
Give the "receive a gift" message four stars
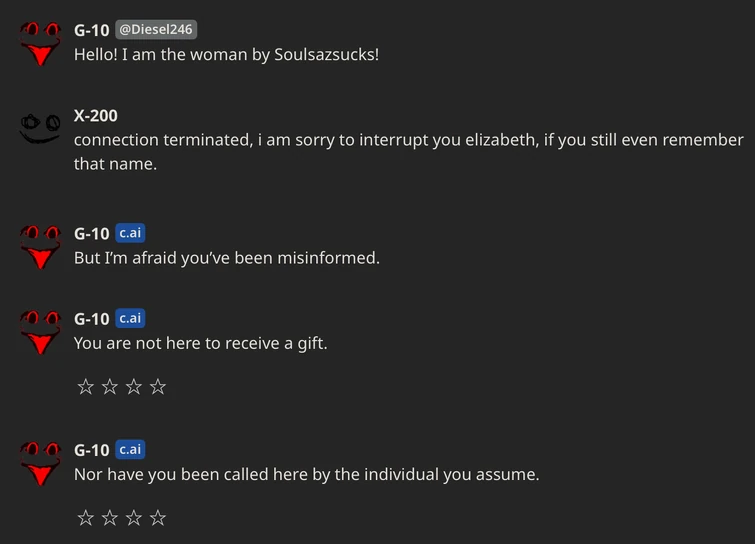[x=158, y=386]
